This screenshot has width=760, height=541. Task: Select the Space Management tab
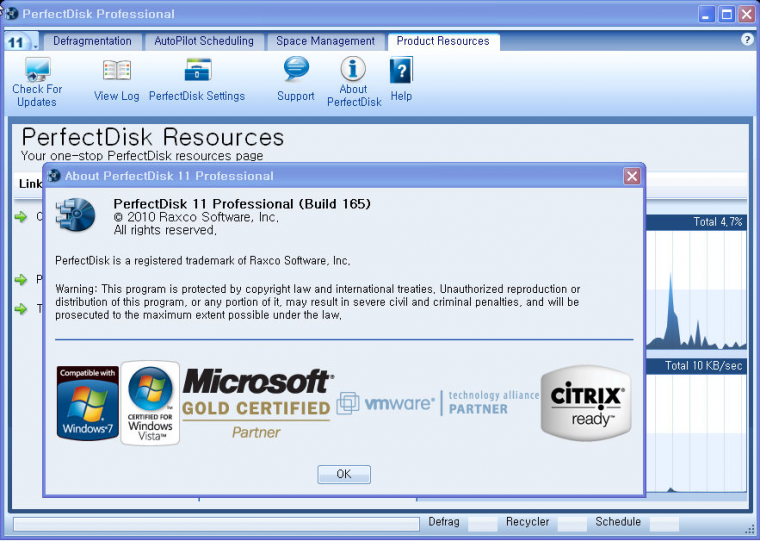[325, 41]
